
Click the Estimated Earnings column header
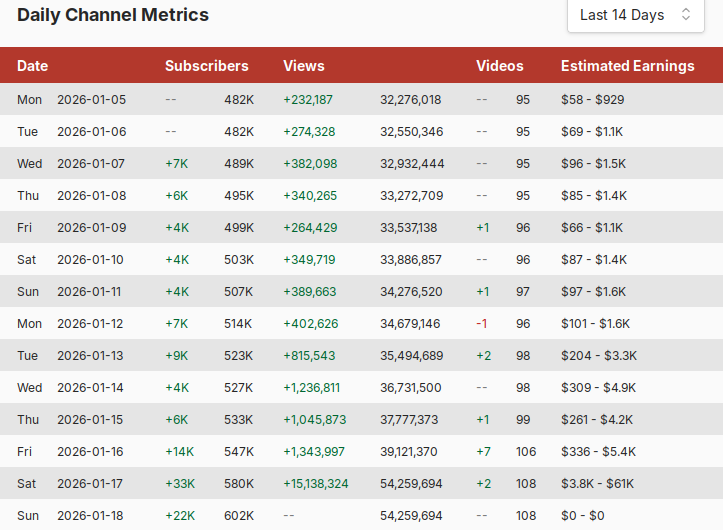click(628, 66)
